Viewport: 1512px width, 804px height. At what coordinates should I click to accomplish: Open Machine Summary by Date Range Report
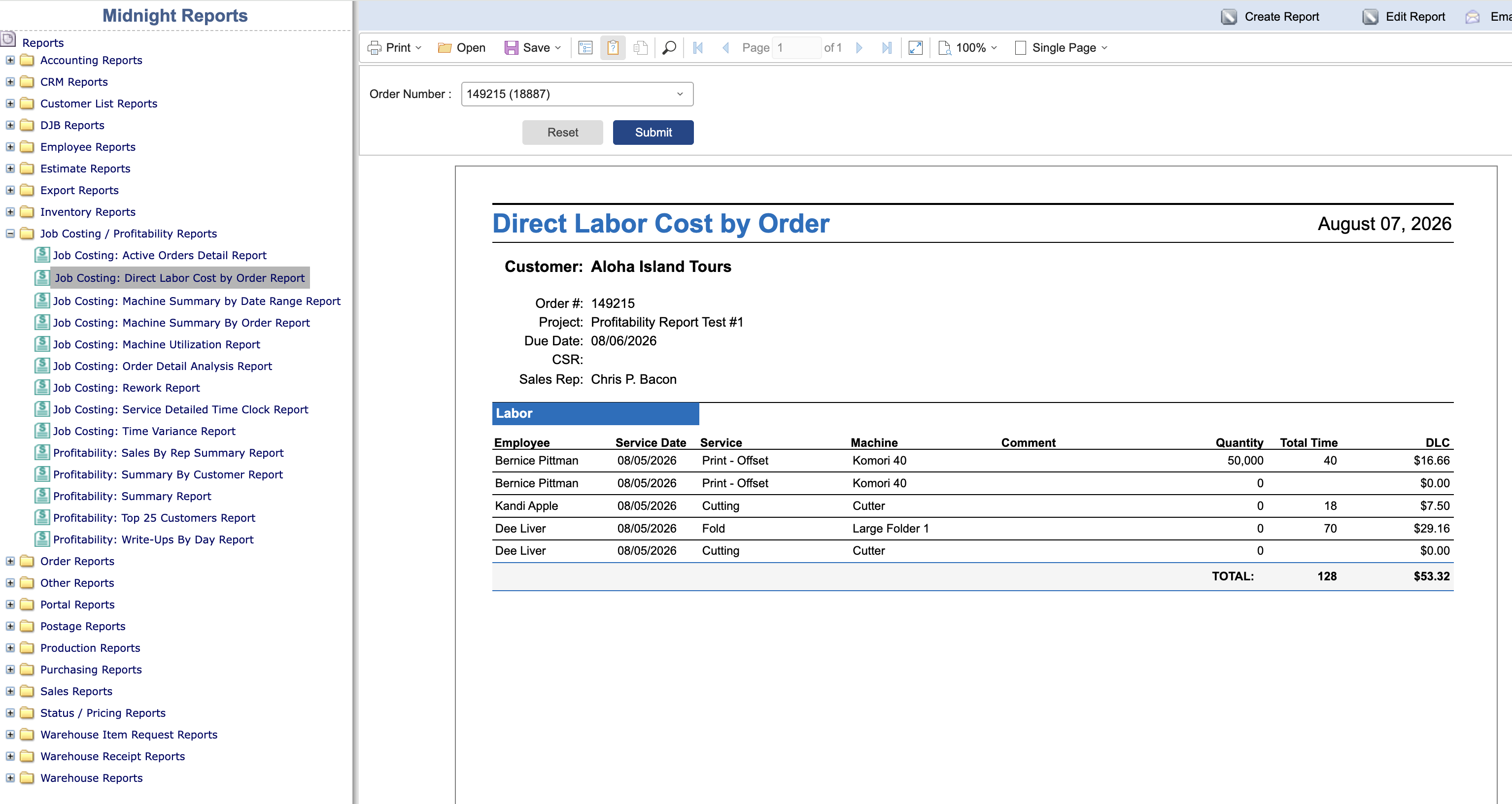point(197,301)
